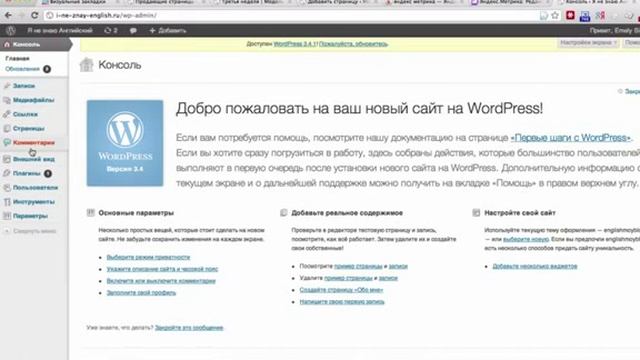Open Записи in the sidebar menu
This screenshot has height=360, width=640.
tap(24, 86)
